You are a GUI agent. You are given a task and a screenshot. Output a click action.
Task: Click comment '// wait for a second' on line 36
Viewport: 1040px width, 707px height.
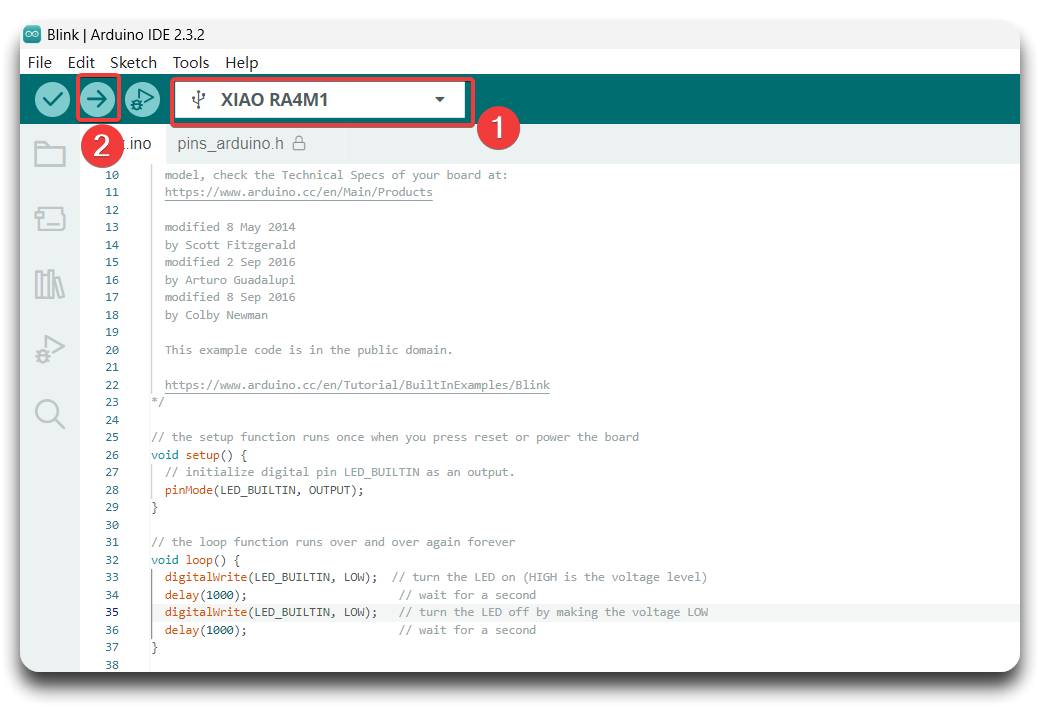(x=468, y=630)
